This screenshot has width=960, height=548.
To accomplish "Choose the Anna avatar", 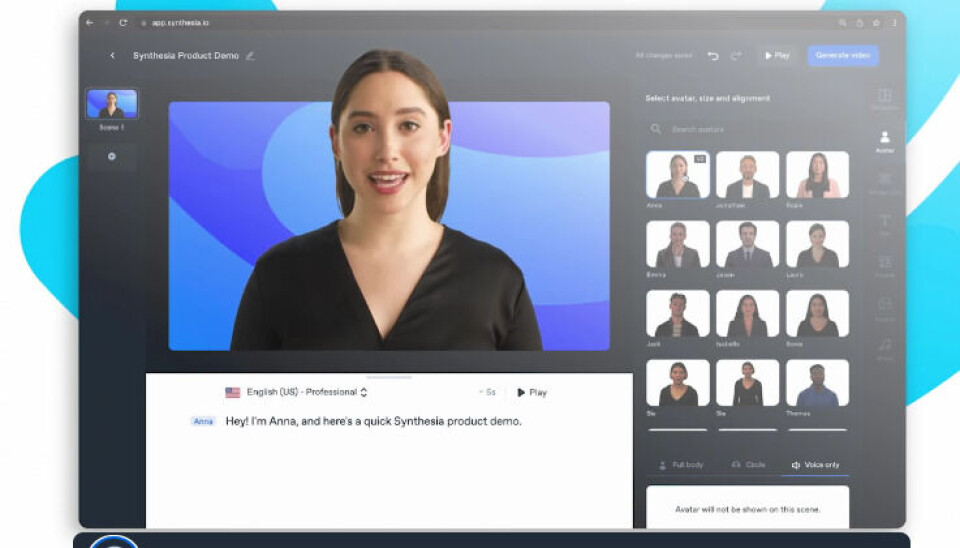I will pyautogui.click(x=678, y=175).
